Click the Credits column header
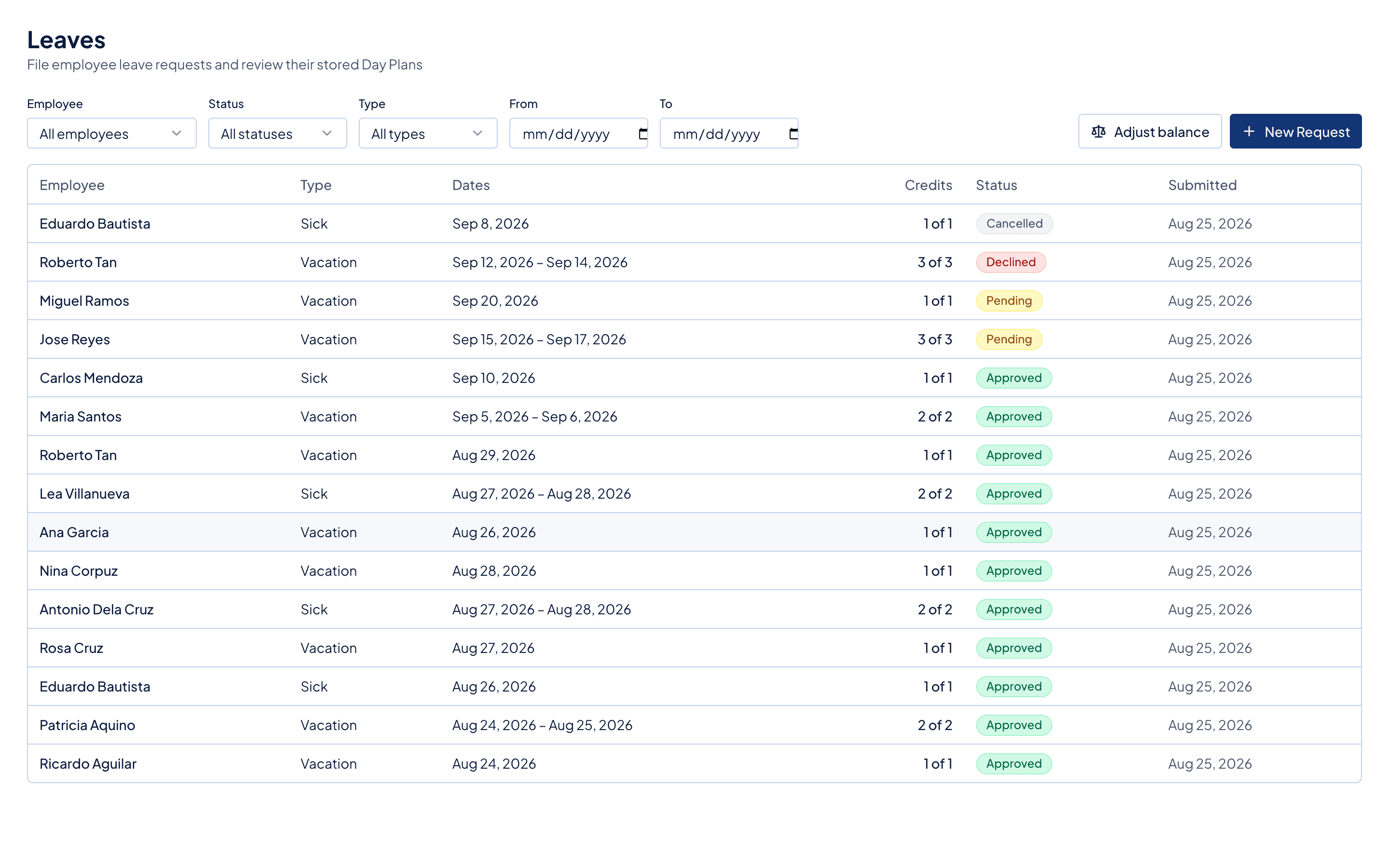The image size is (1389, 868). tap(928, 185)
